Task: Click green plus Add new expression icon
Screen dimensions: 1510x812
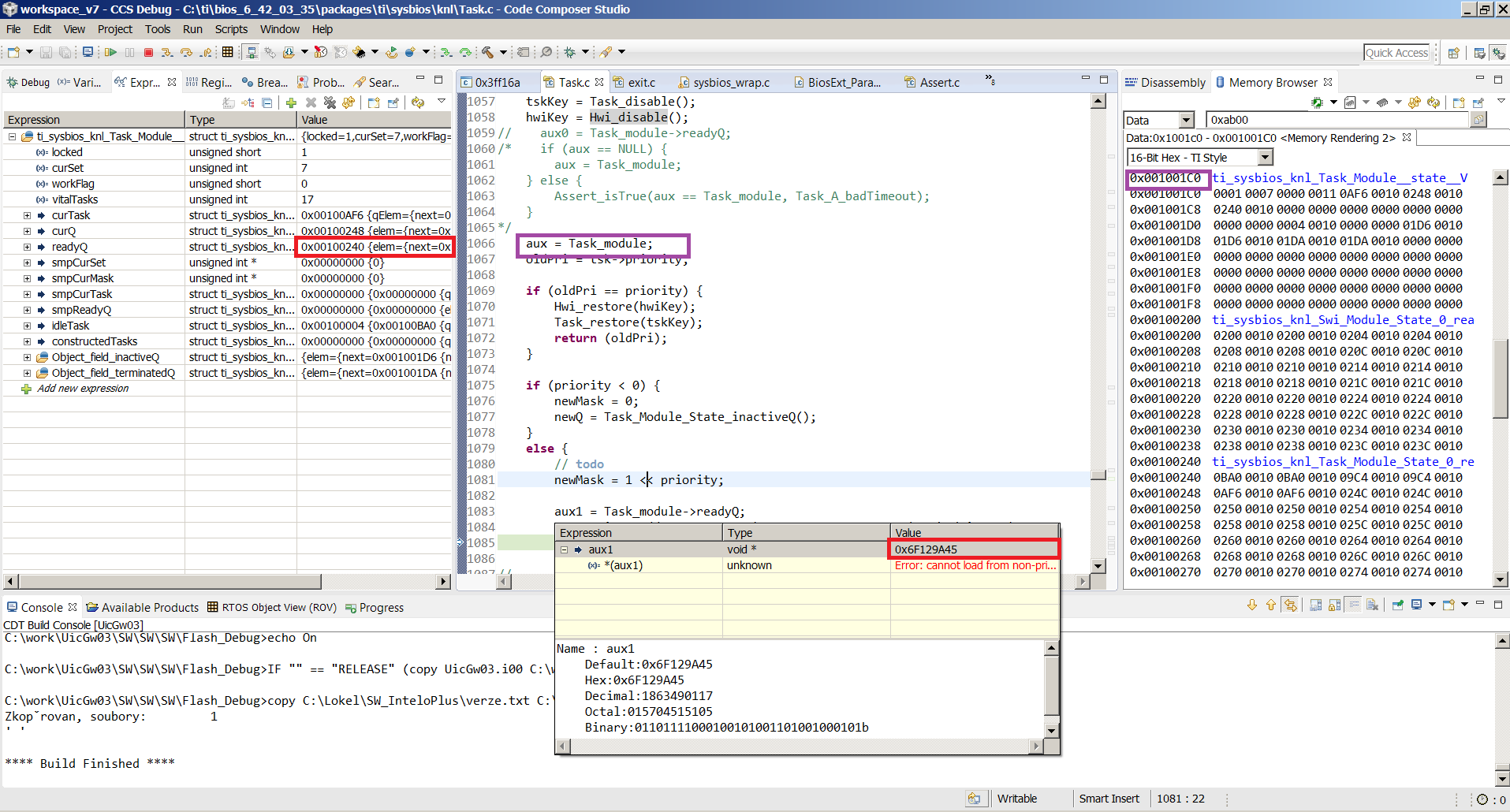Action: [291, 102]
